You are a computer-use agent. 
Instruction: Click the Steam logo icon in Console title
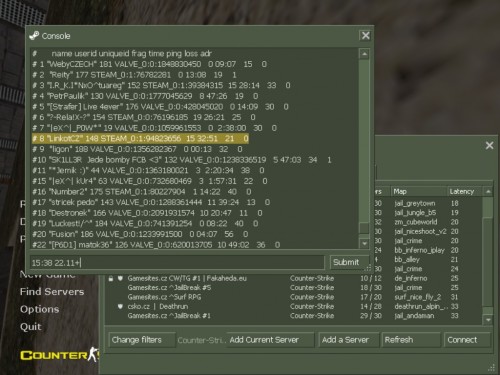coord(34,36)
